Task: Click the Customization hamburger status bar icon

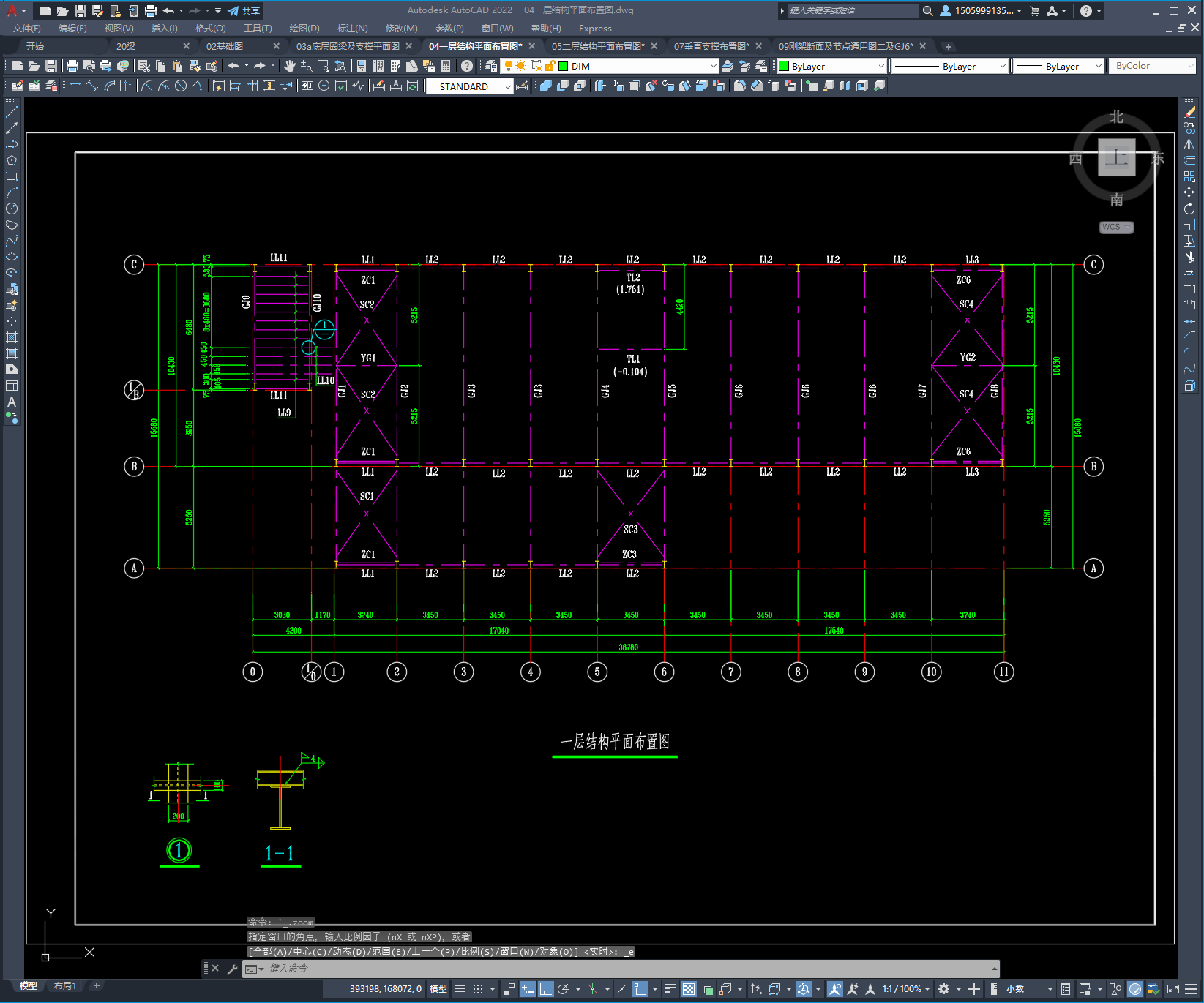Action: click(1190, 989)
